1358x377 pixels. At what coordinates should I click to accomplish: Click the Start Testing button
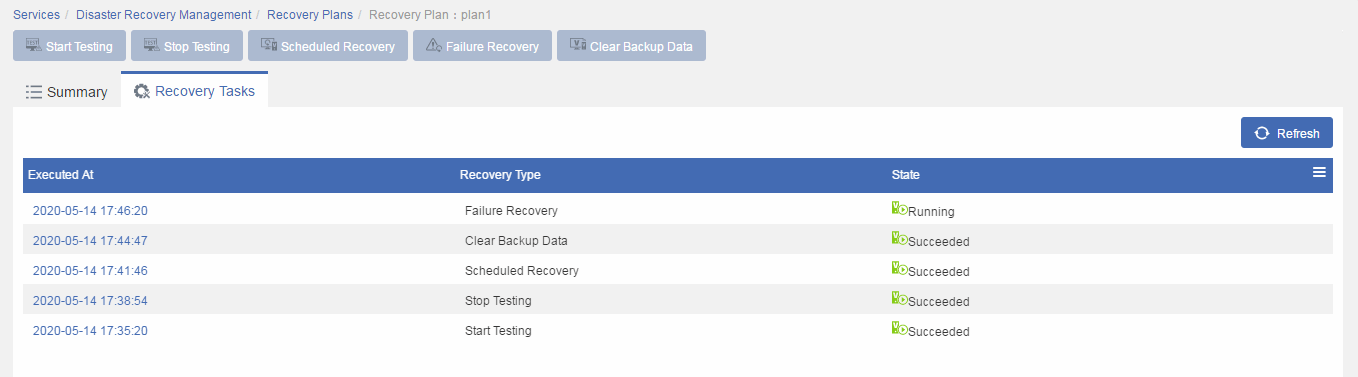[x=70, y=46]
